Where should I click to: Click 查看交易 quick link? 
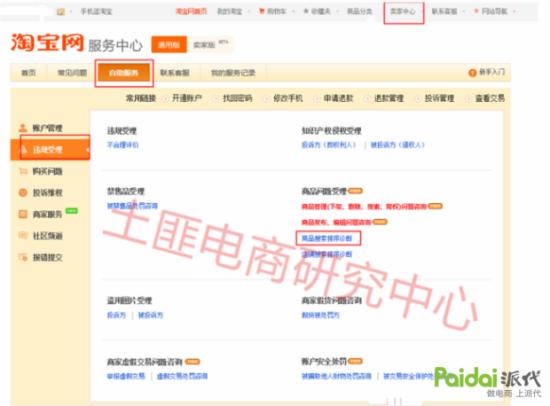[490, 98]
